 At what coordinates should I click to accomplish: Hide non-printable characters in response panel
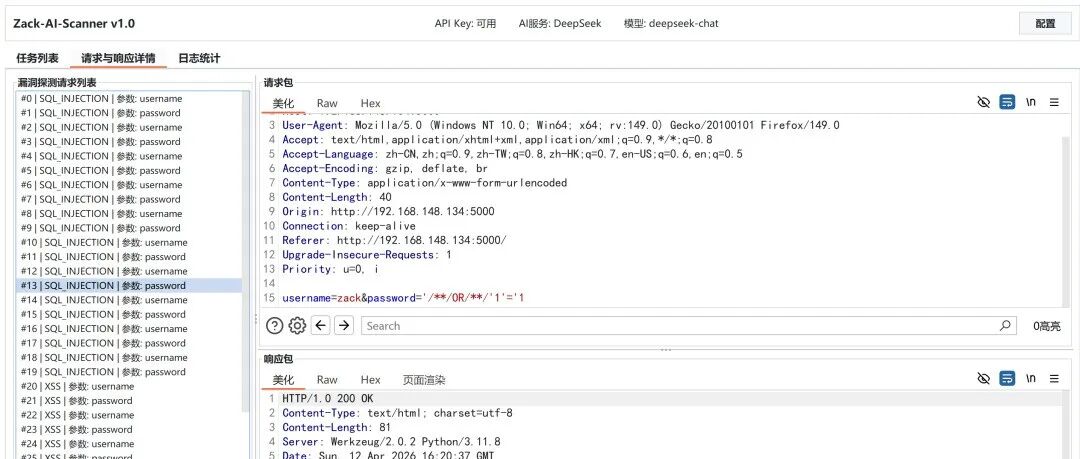pos(983,378)
